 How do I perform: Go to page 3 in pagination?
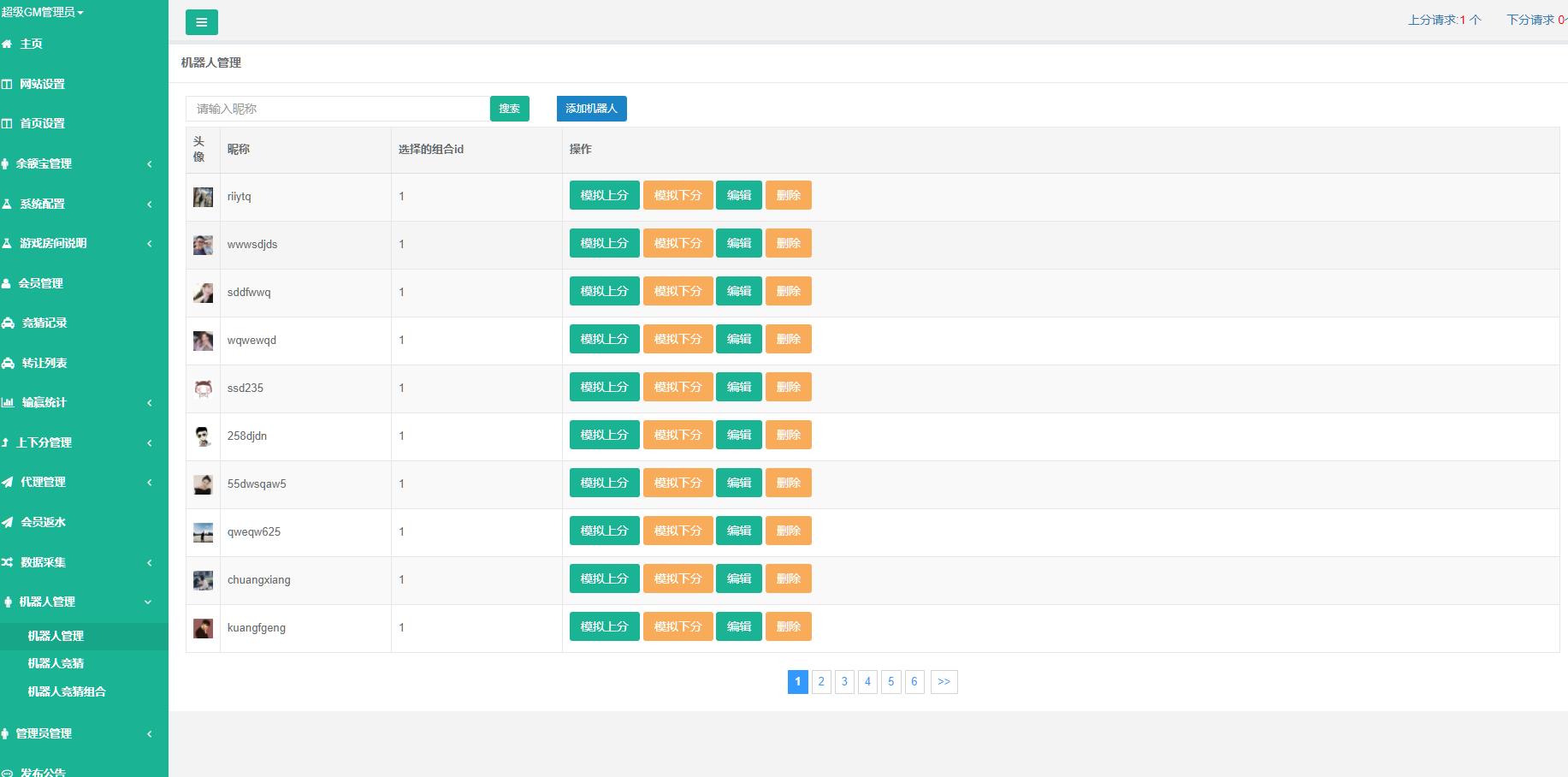tap(844, 682)
